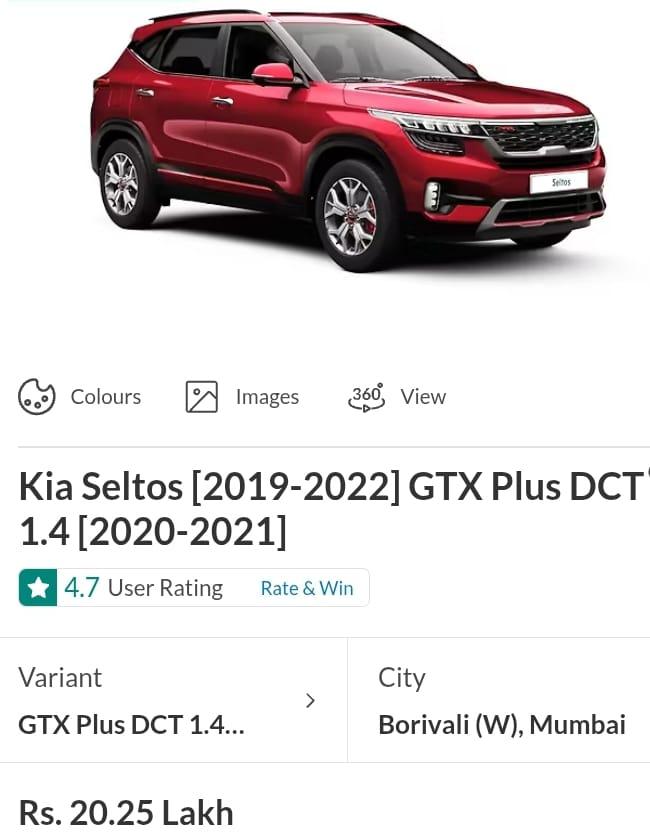Screen dimensions: 650x832
Task: Click the 4.7 rating score
Action: pos(82,588)
